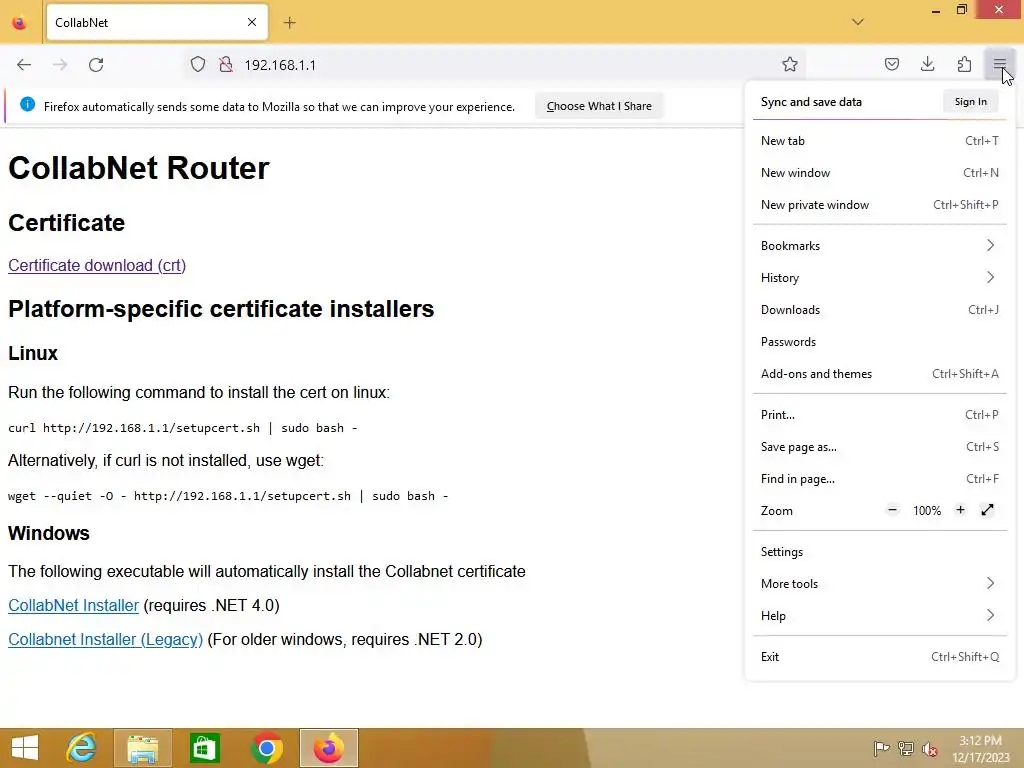Close the hamburger application menu button
This screenshot has height=768, width=1024.
1000,64
